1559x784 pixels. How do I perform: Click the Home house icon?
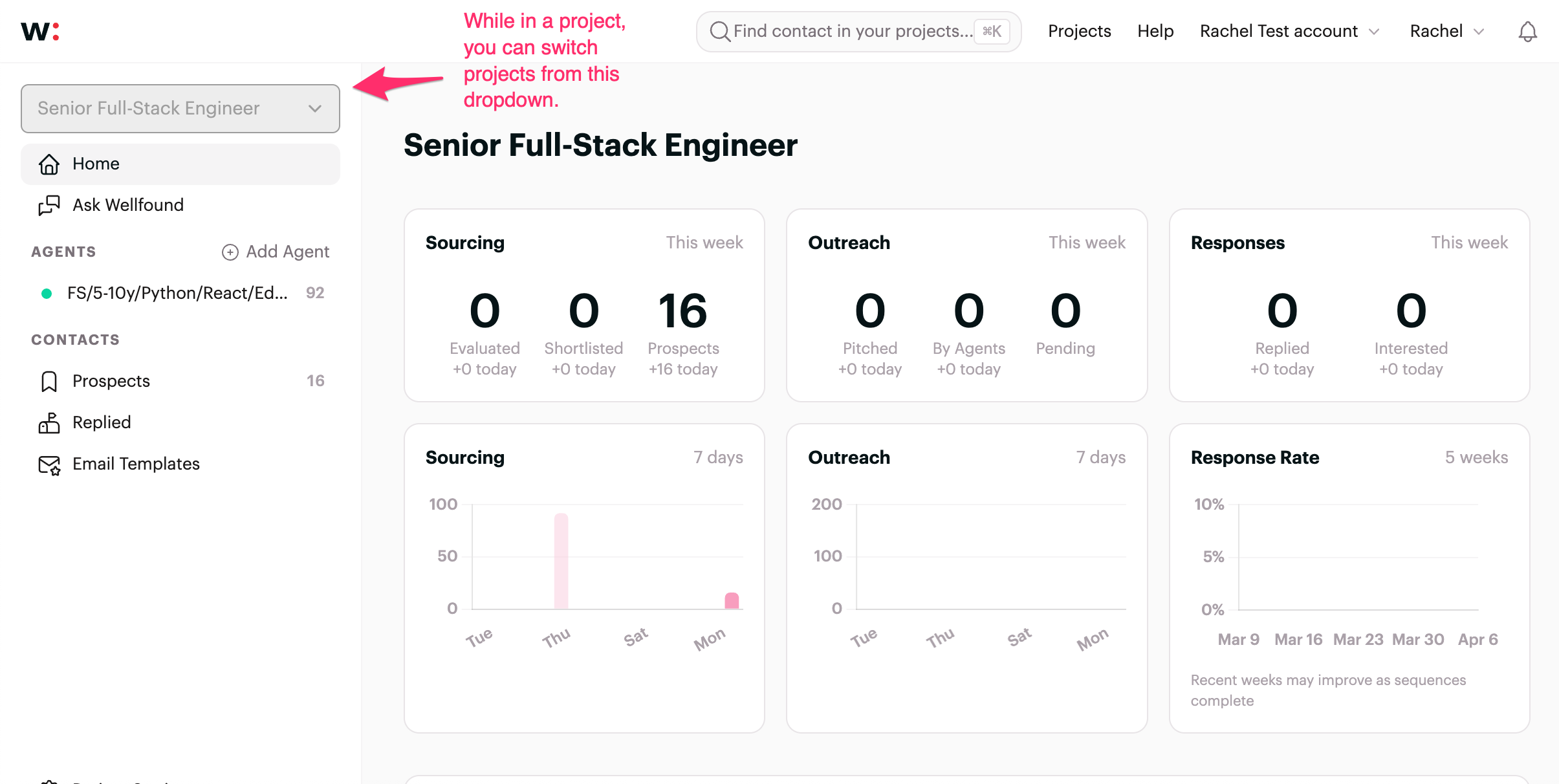[x=49, y=164]
